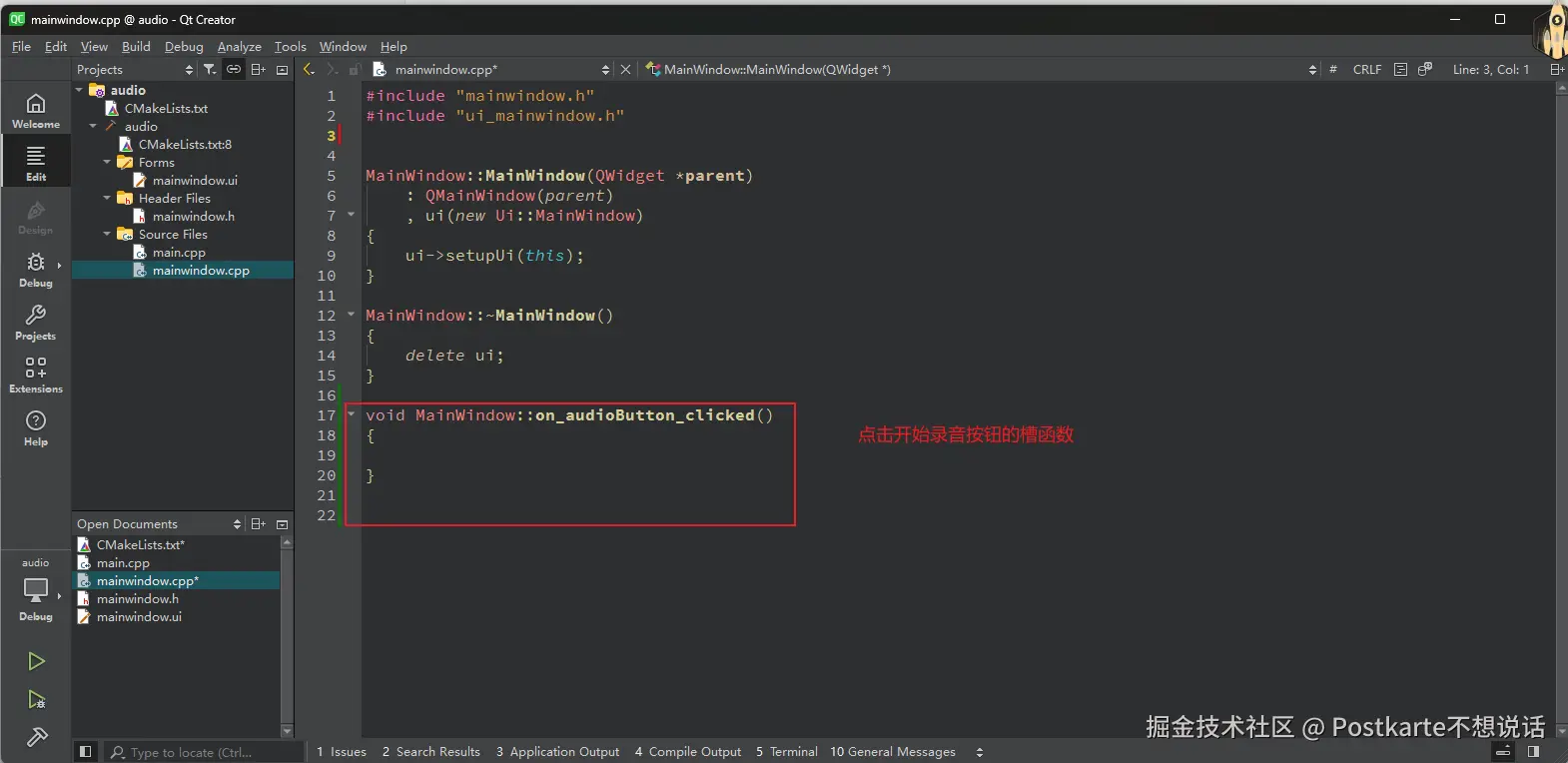Select mainwindow.h under Header Files
The width and height of the screenshot is (1568, 763).
point(194,216)
